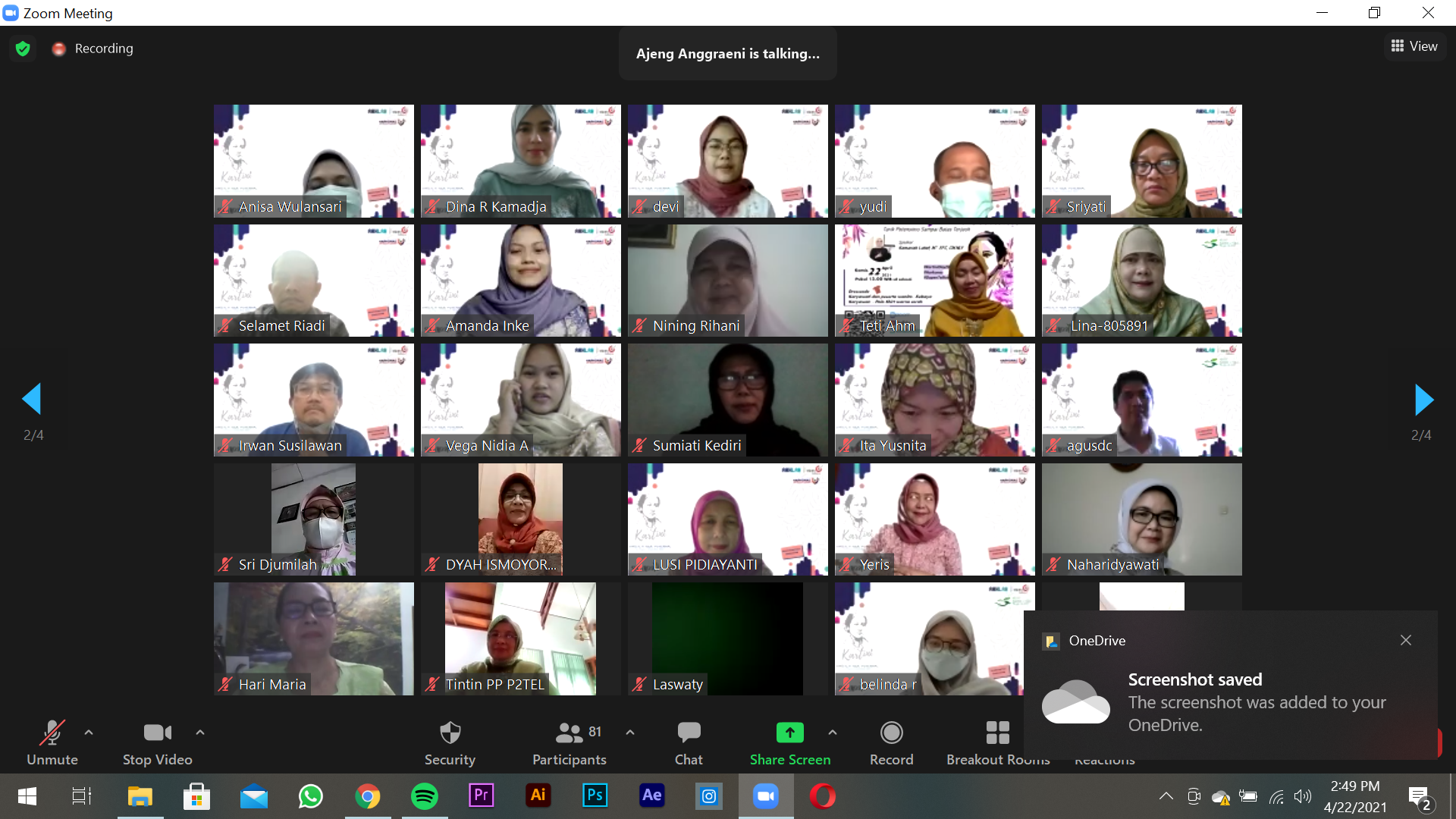Click the name label Irwan Susilawan
1456x819 pixels.
pyautogui.click(x=290, y=446)
